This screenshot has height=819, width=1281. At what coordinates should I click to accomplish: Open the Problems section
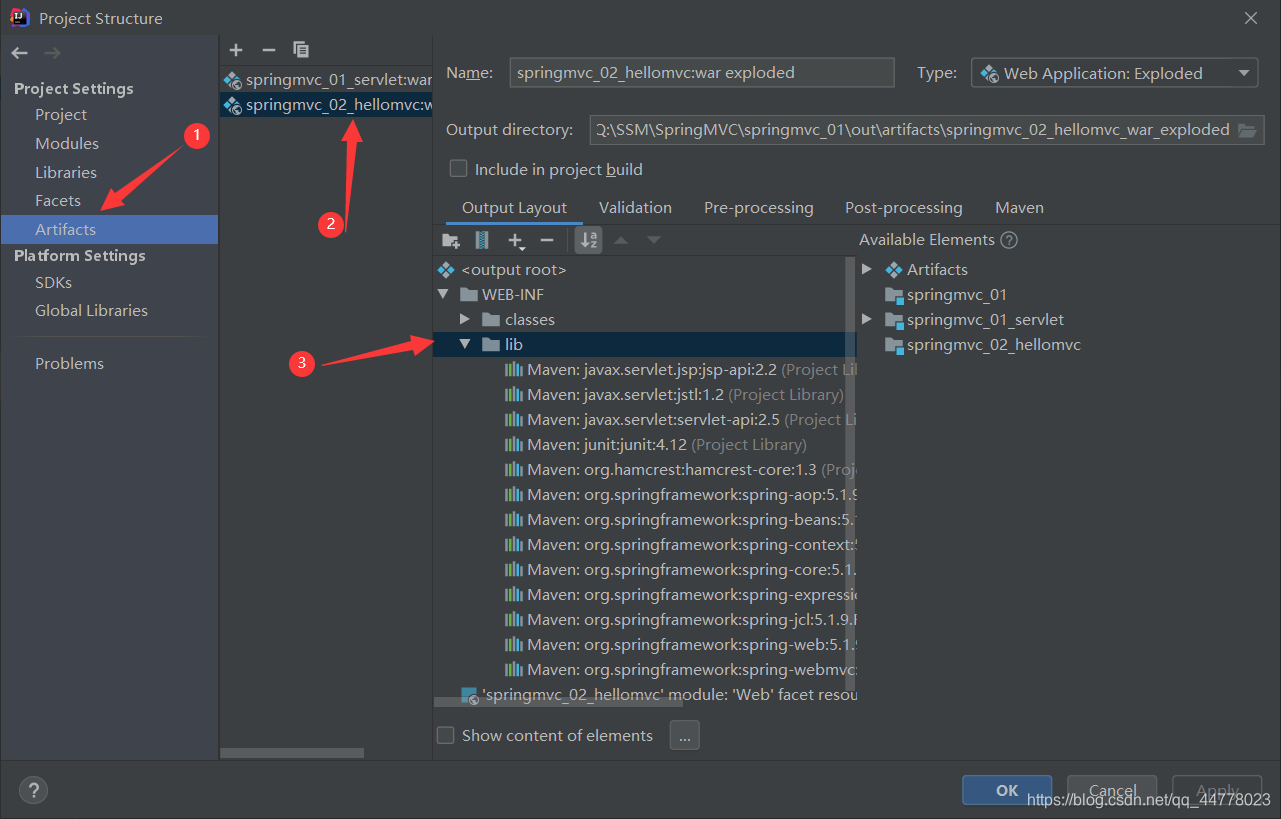(69, 364)
